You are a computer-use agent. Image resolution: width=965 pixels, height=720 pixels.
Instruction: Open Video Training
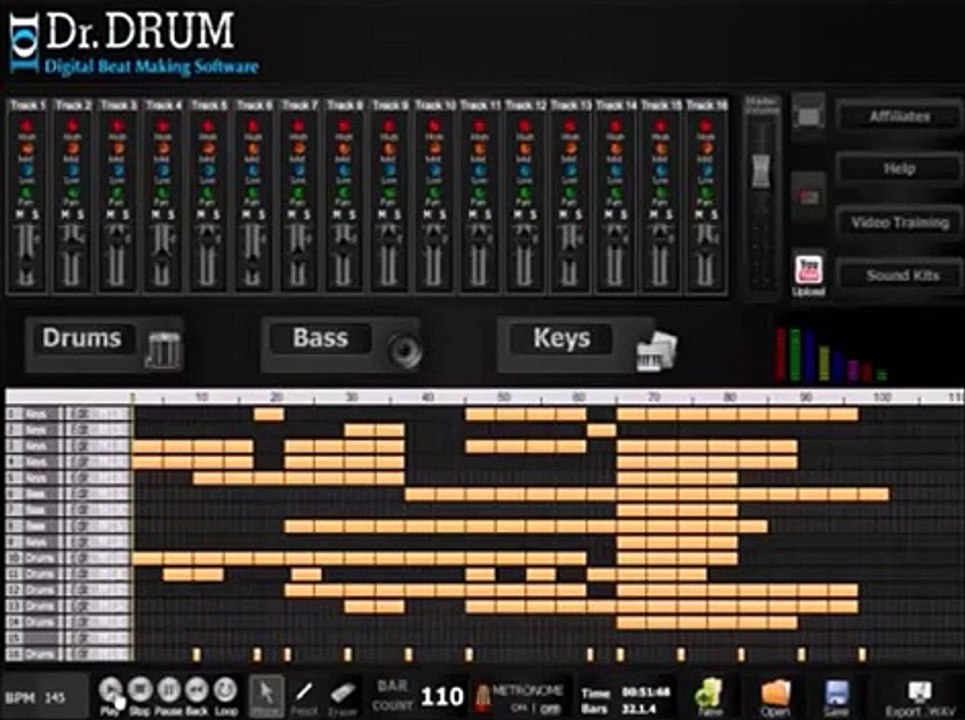pyautogui.click(x=899, y=222)
